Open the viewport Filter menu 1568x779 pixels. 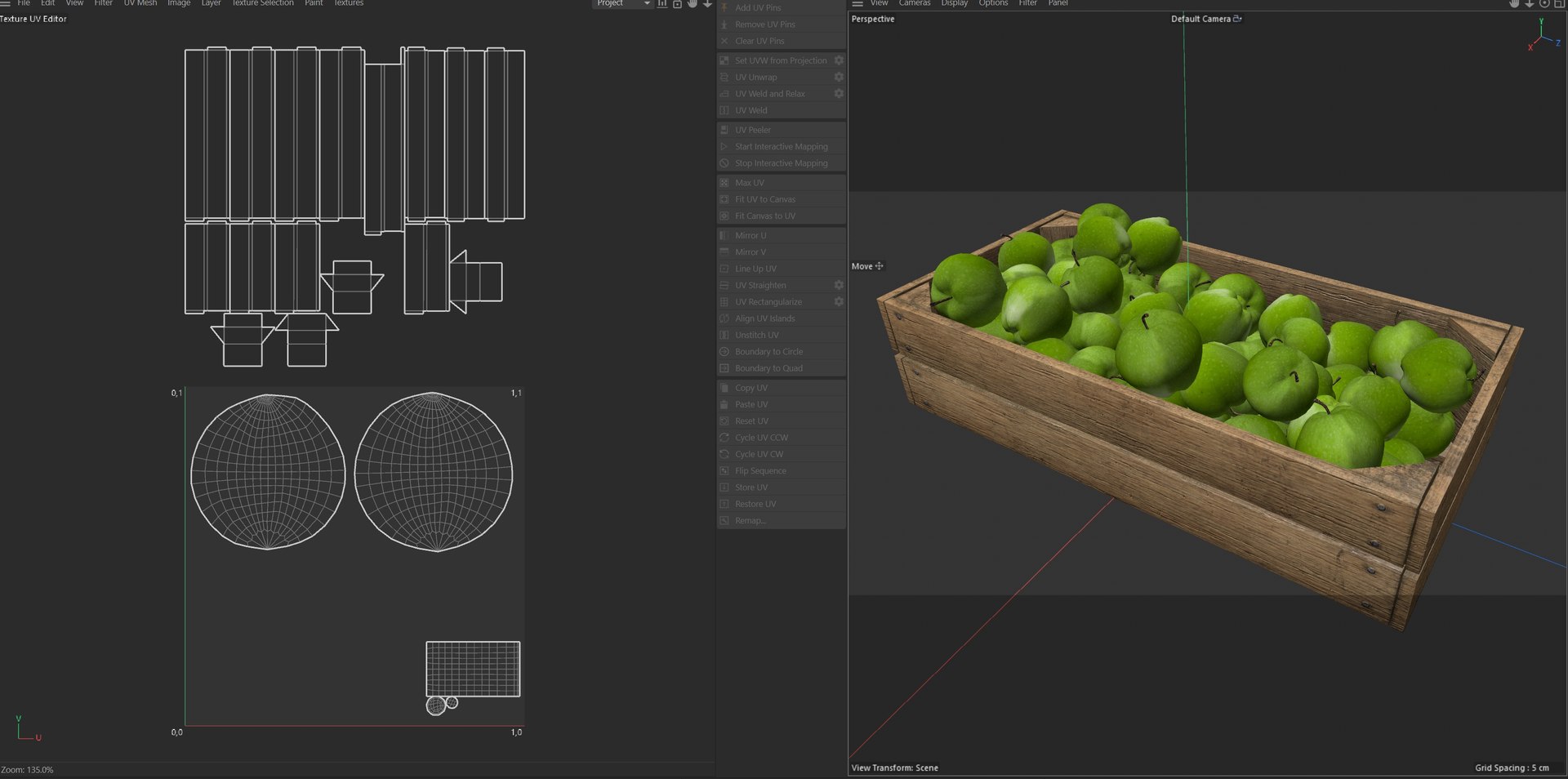tap(1027, 3)
